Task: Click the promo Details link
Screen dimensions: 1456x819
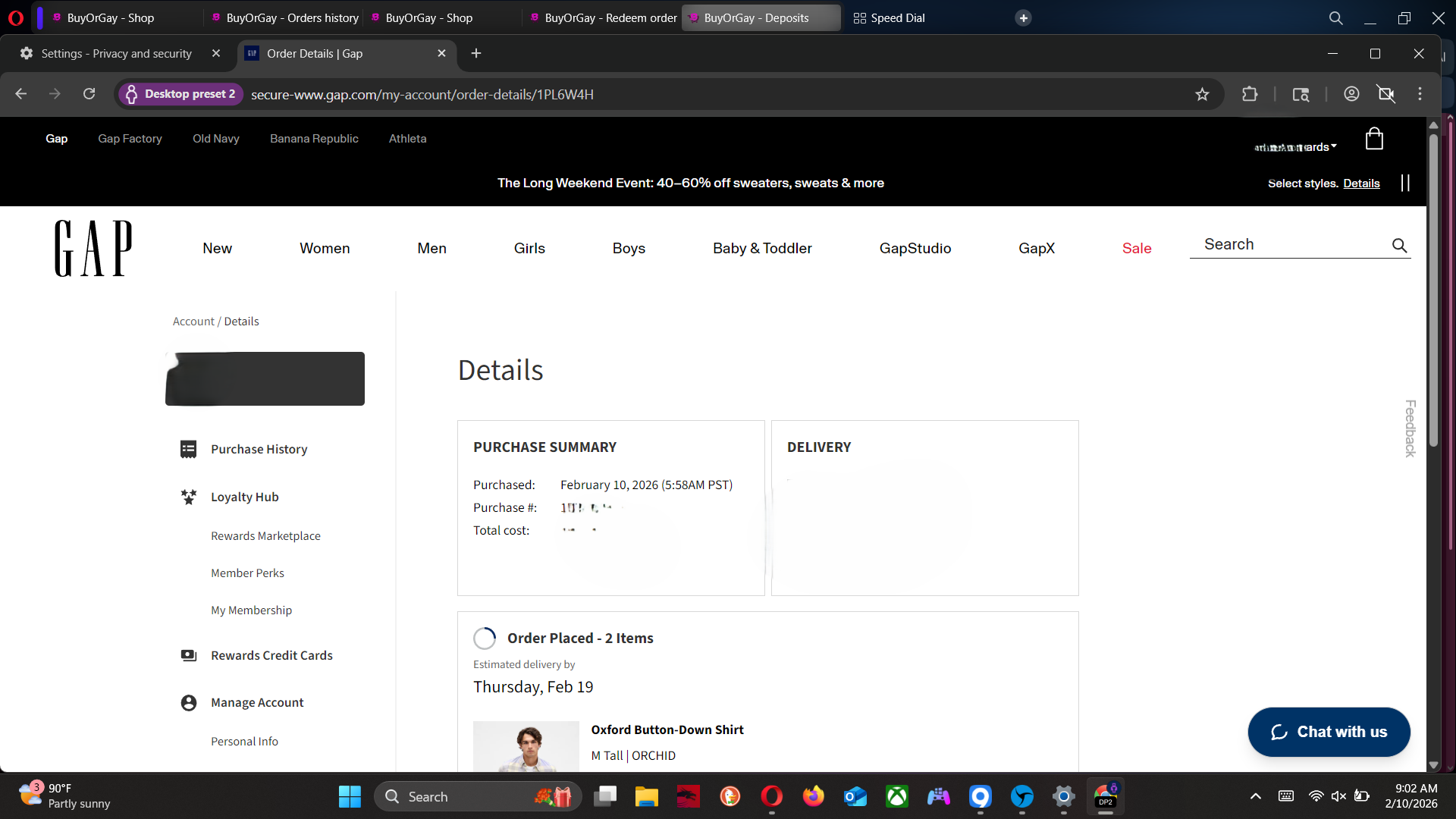Action: [1361, 184]
